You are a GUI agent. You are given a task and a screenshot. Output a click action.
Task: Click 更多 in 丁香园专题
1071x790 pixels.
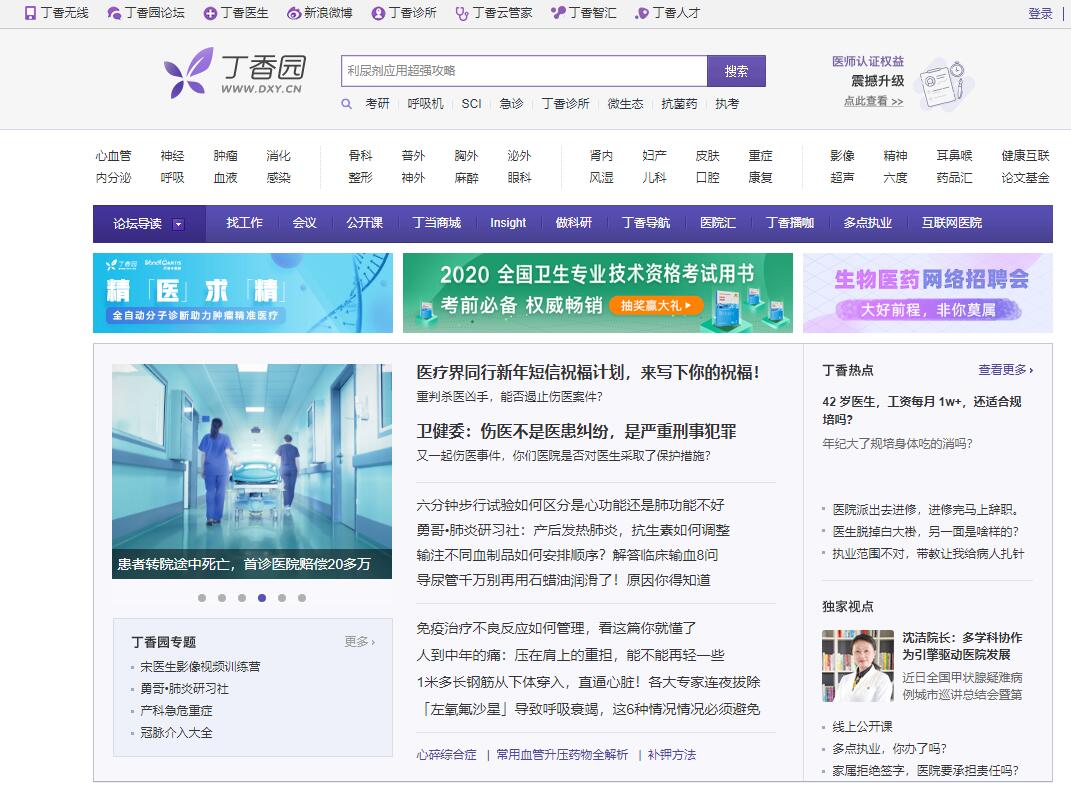click(x=360, y=641)
